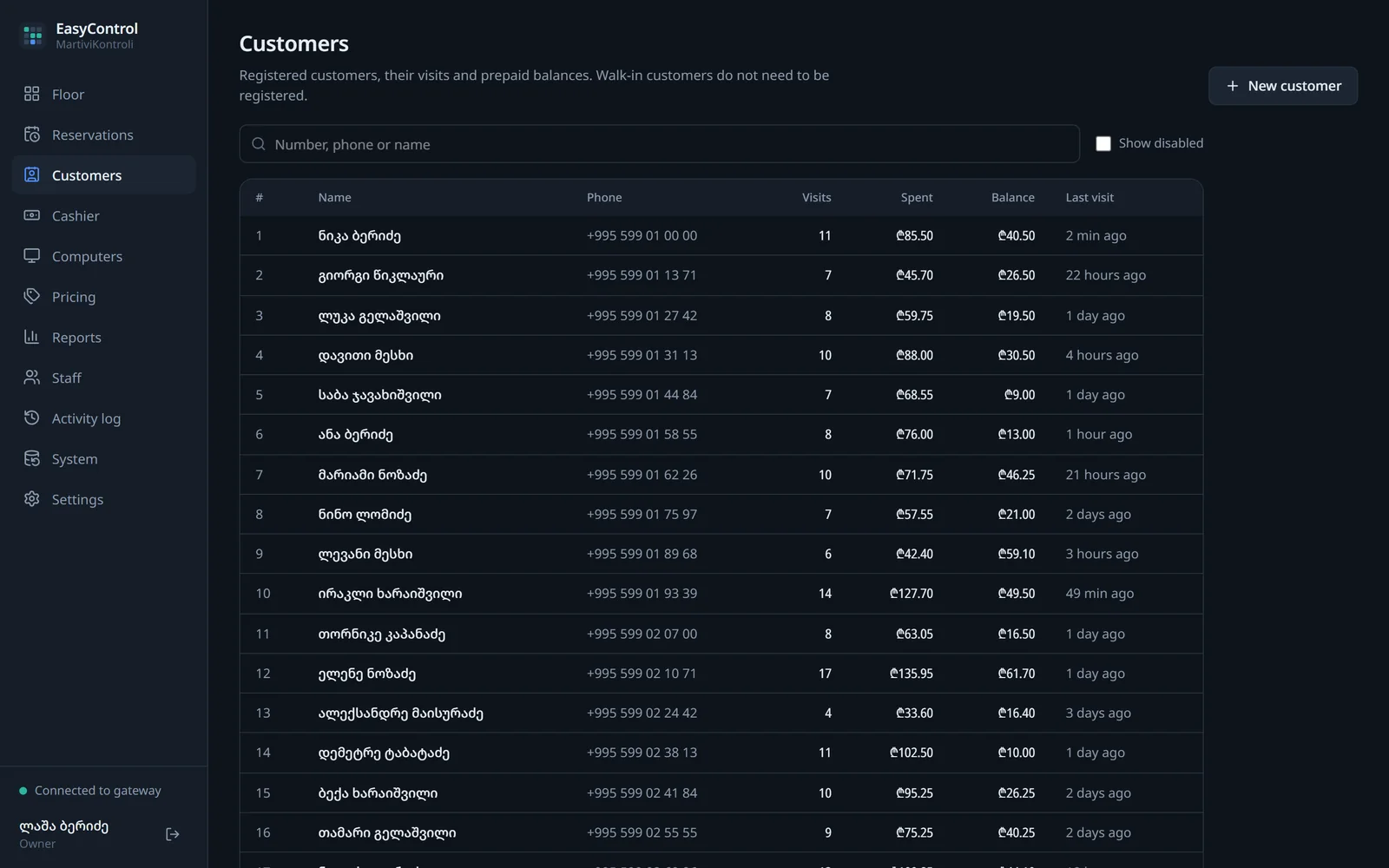Click the Settings gear icon
This screenshot has height=868, width=1389.
[32, 499]
